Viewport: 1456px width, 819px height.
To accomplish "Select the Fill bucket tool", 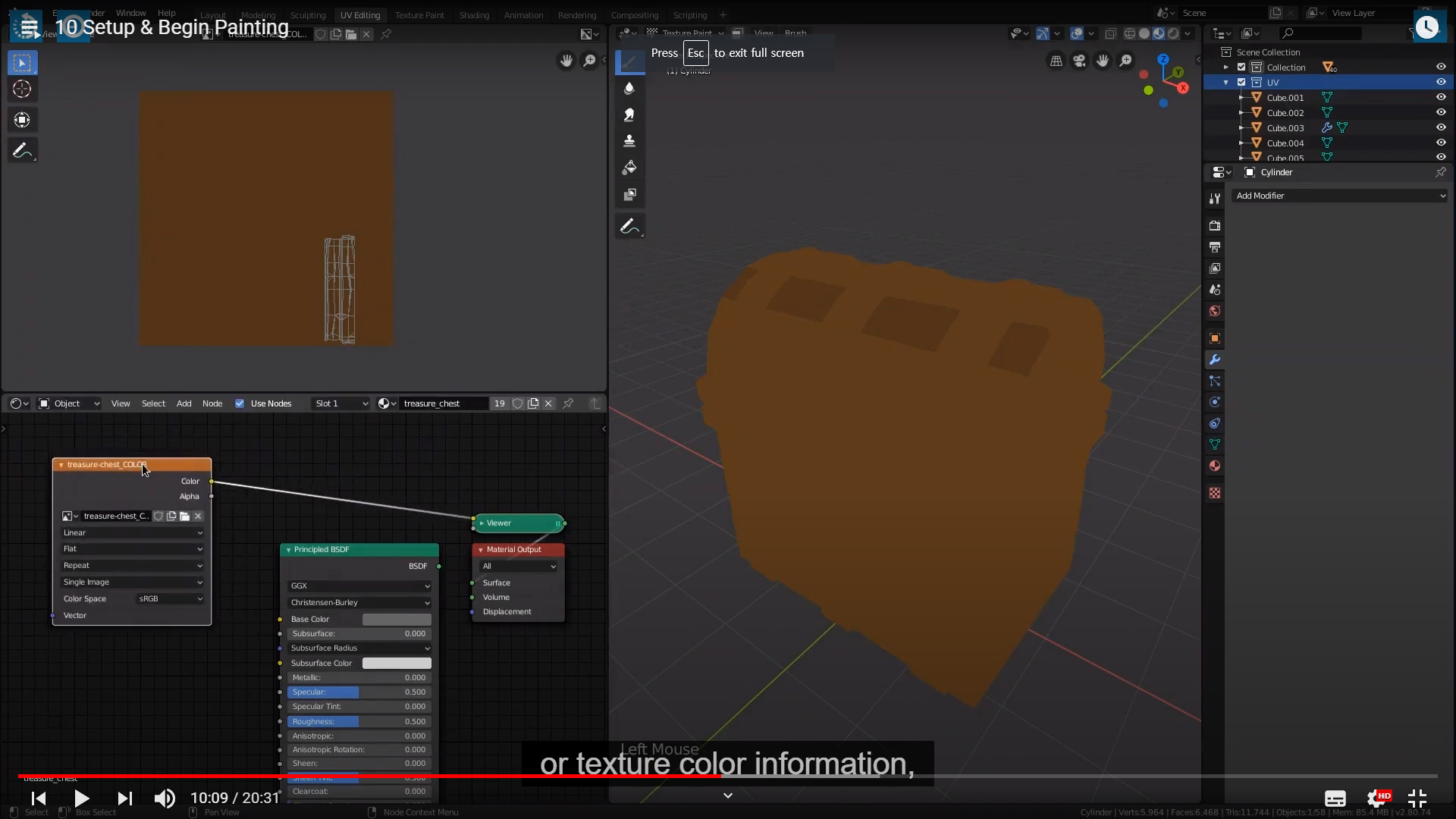I will tap(629, 168).
